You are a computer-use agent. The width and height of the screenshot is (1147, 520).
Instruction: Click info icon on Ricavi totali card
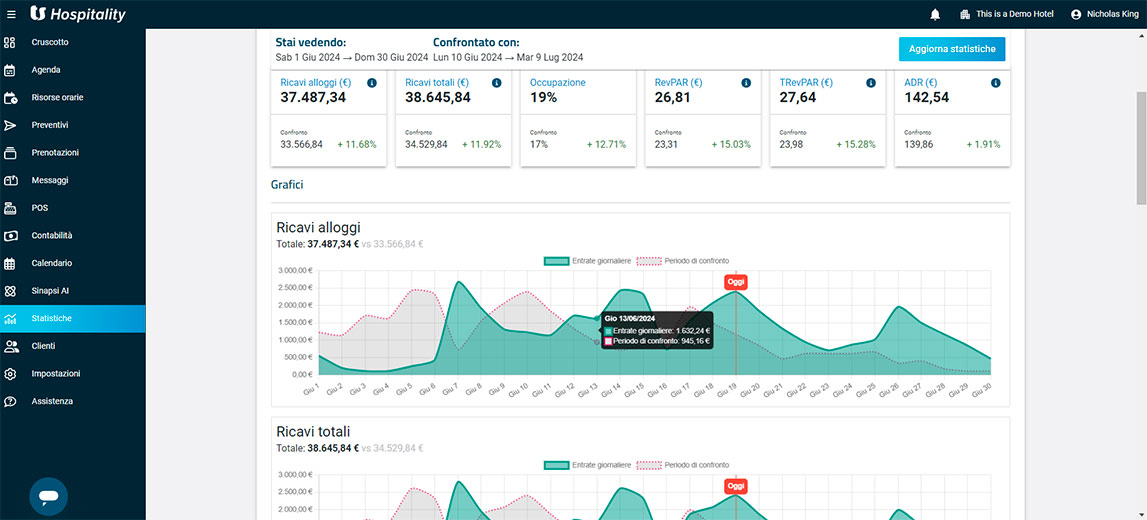pyautogui.click(x=497, y=83)
